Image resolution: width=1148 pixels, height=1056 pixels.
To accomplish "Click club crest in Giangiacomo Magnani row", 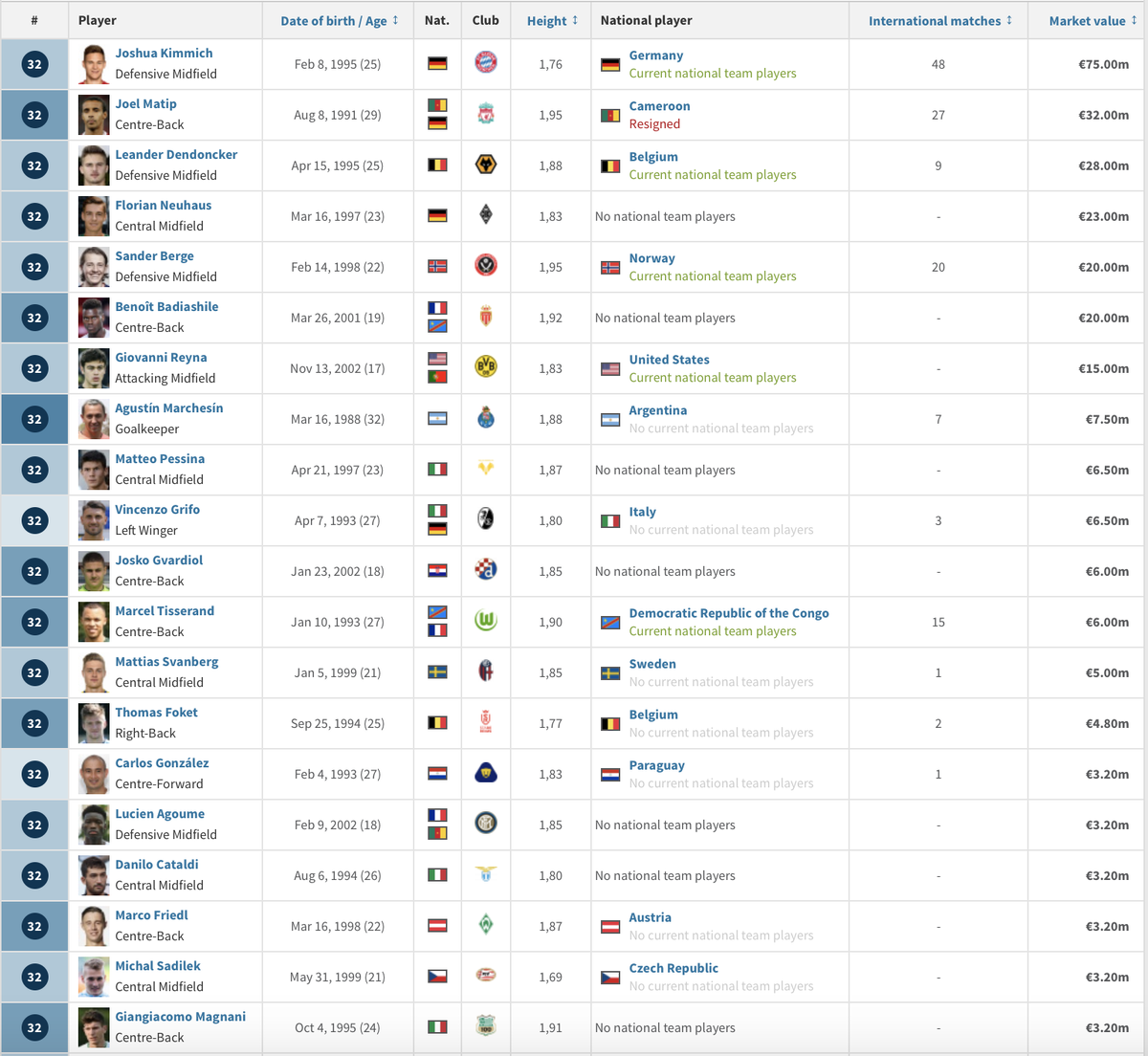I will tap(486, 1026).
